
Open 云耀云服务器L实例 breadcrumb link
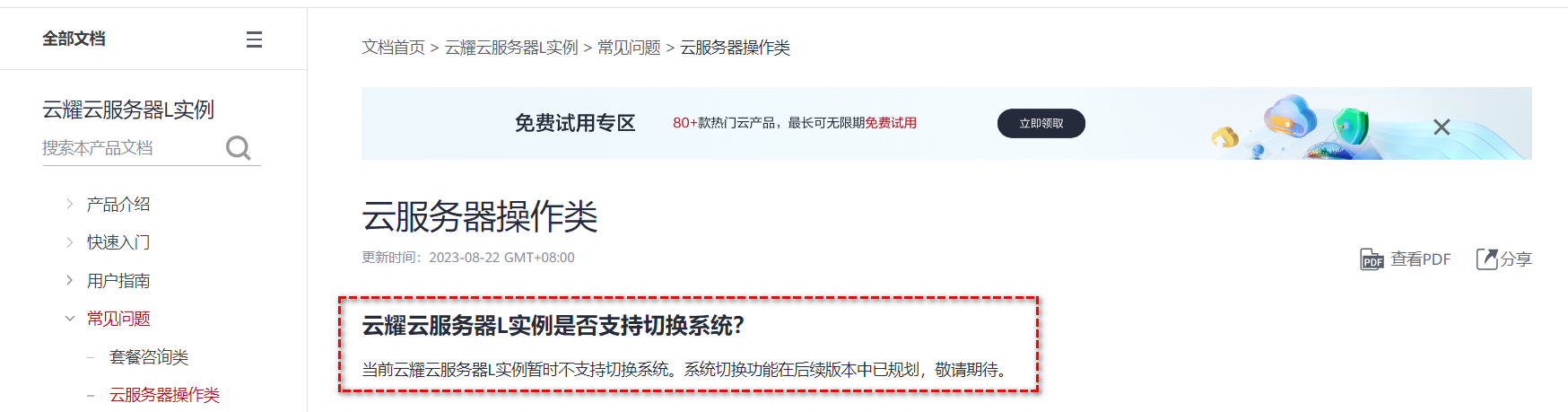(x=511, y=48)
